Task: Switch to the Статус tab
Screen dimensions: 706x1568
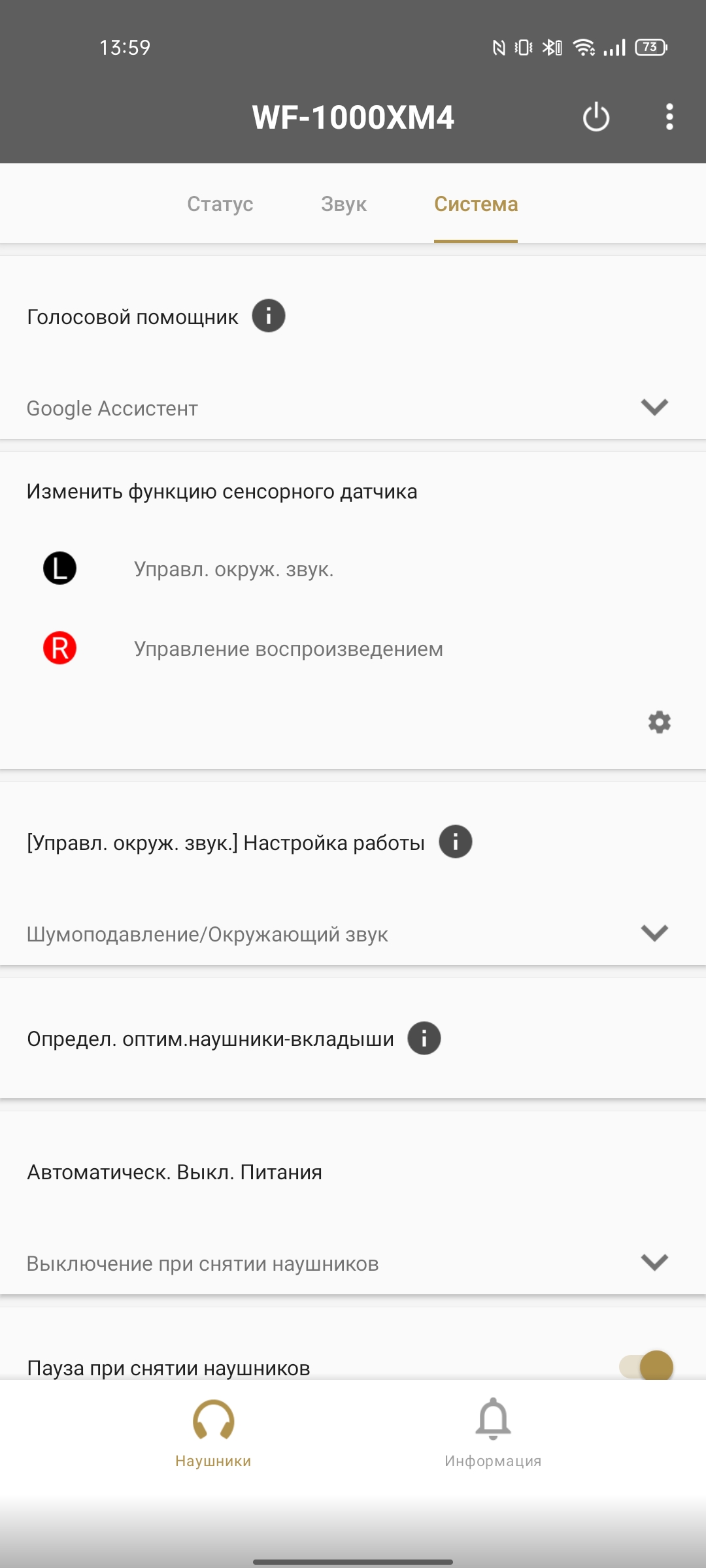Action: pyautogui.click(x=220, y=204)
